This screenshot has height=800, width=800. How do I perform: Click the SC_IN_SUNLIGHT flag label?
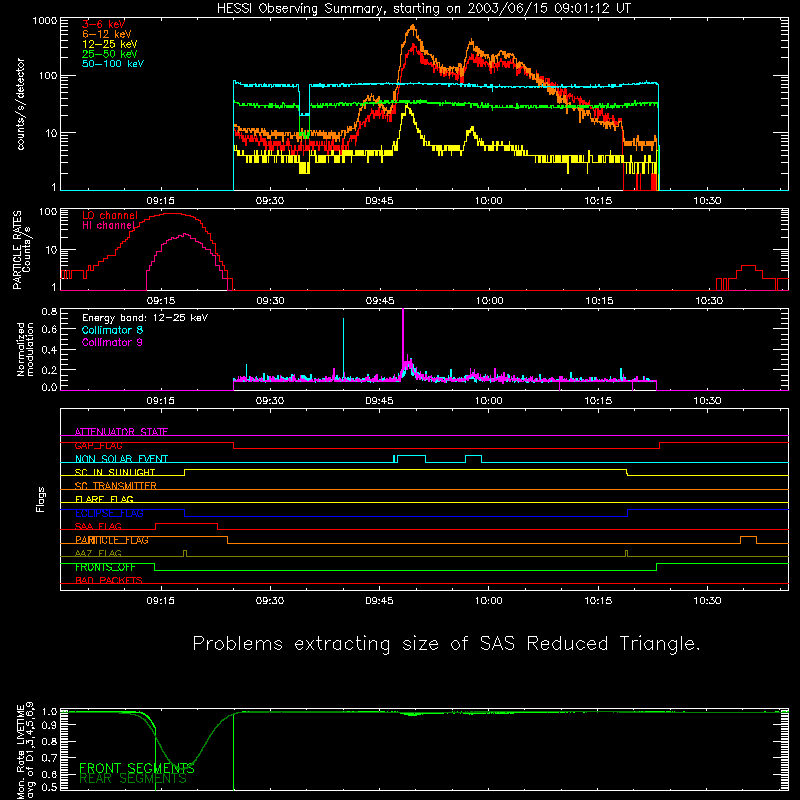[115, 472]
